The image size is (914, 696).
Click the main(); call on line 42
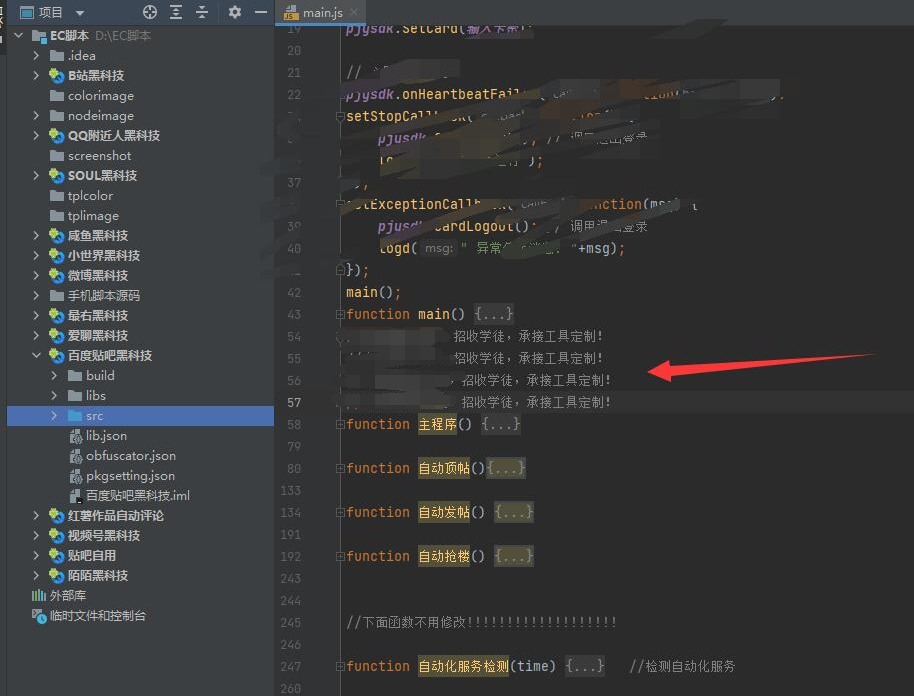[374, 292]
